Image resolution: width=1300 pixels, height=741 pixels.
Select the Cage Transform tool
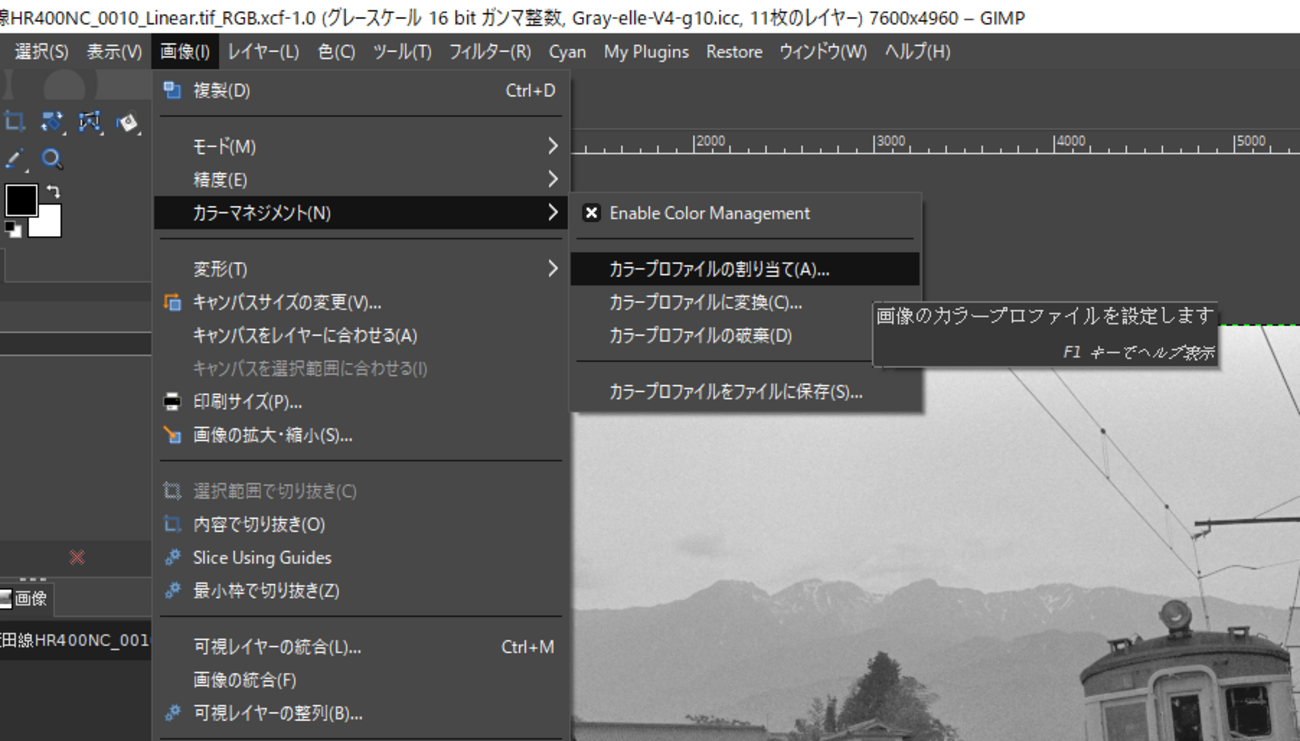[90, 122]
